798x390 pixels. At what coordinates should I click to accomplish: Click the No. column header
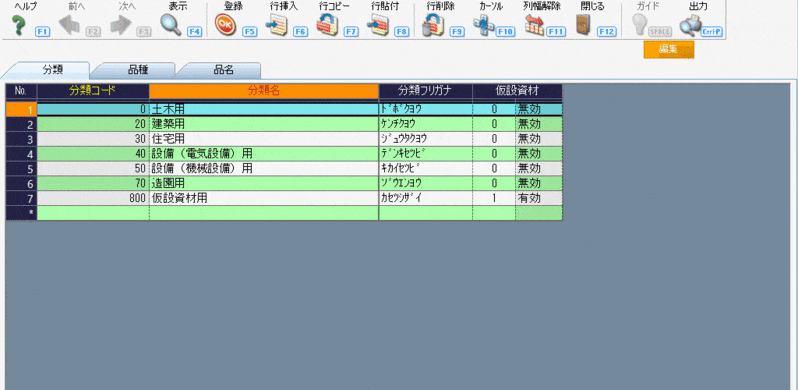21,91
